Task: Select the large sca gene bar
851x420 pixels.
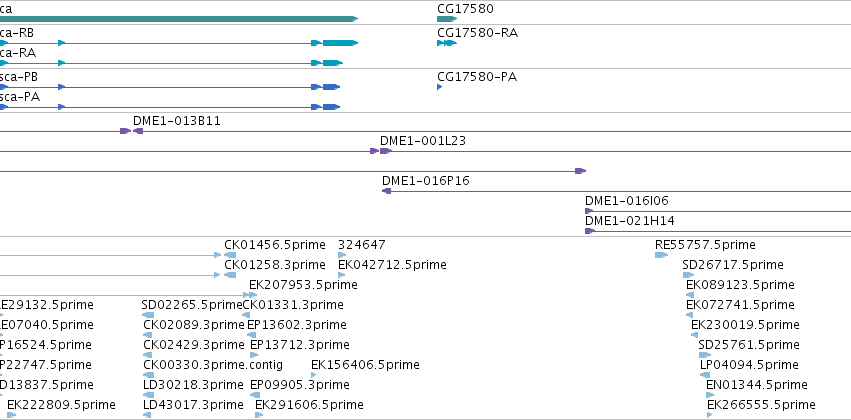Action: pos(179,19)
